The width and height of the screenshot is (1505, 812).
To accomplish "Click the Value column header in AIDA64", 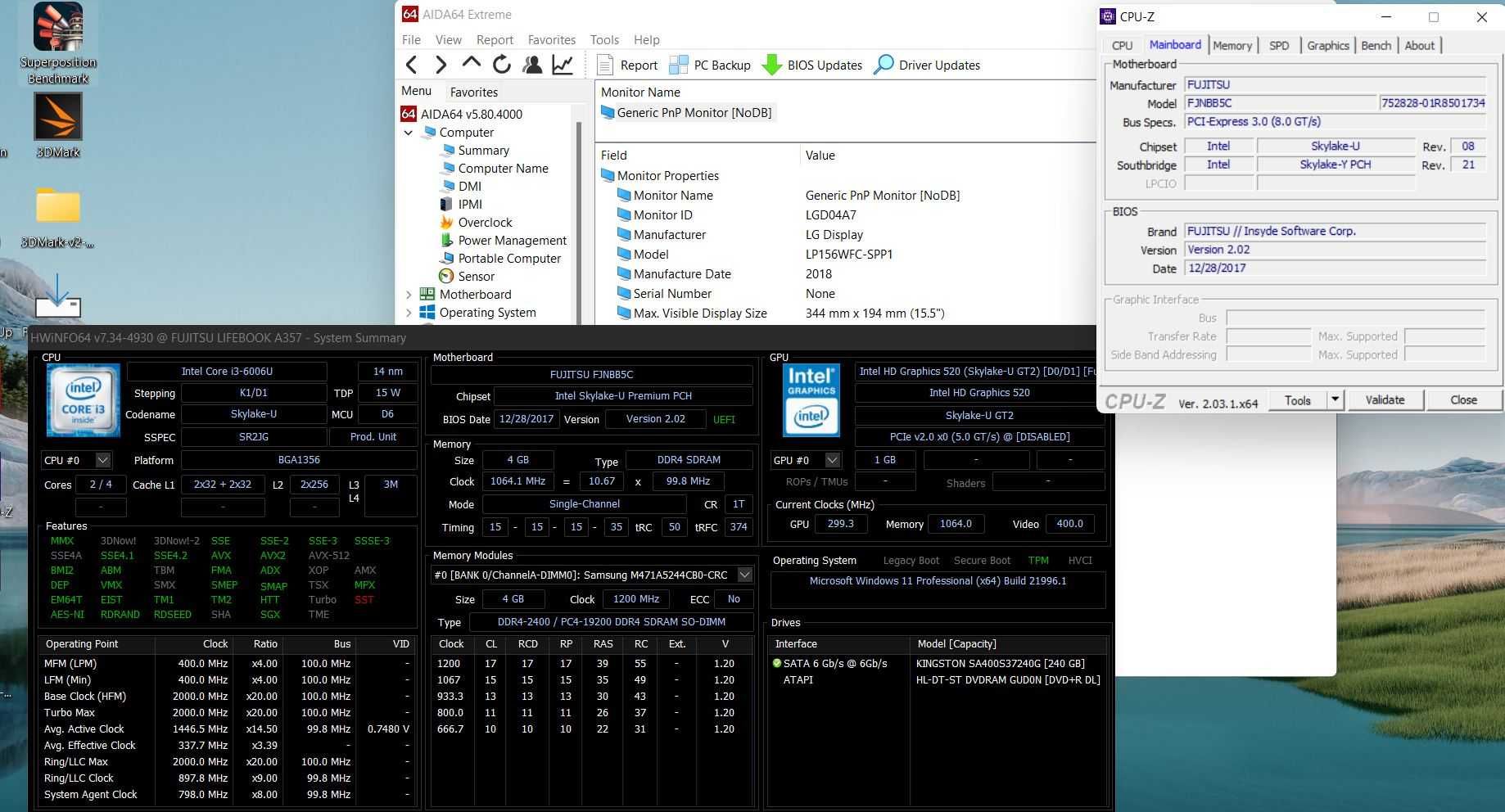I will (x=947, y=155).
